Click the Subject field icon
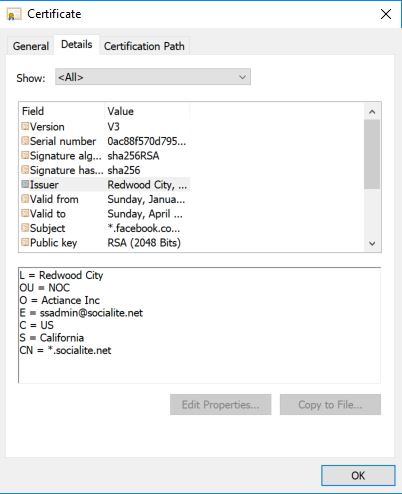402x494 pixels. 25,228
